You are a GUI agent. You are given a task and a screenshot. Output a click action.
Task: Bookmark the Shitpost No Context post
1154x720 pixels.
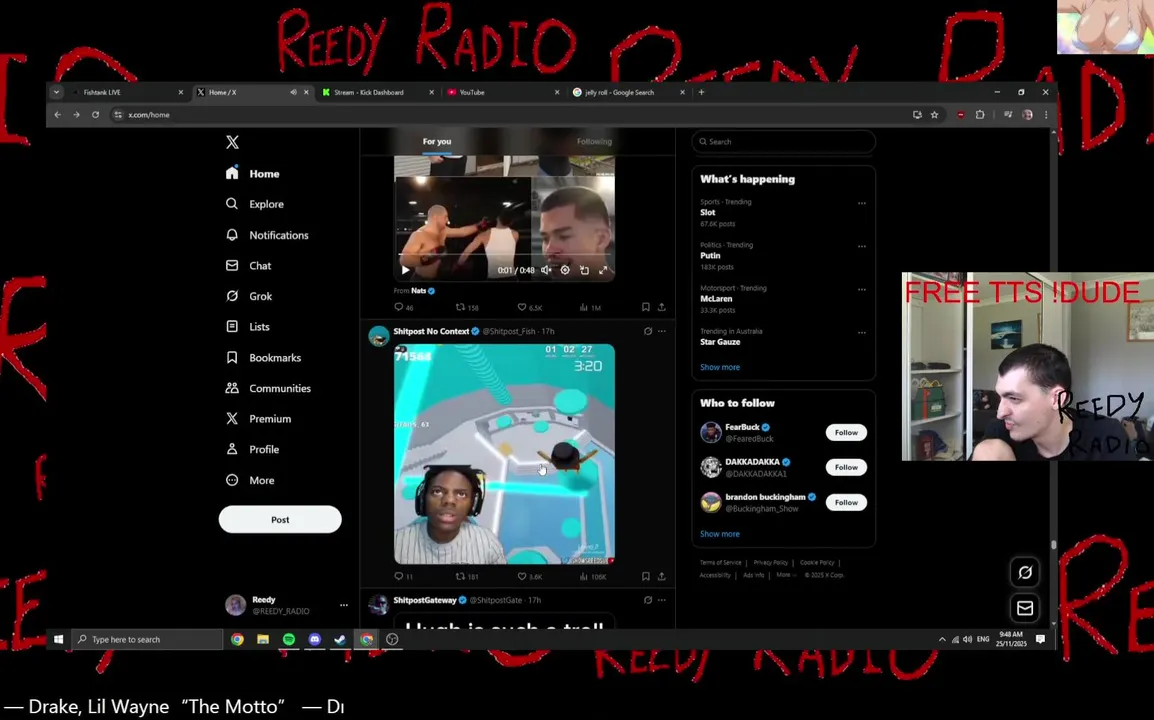[645, 576]
